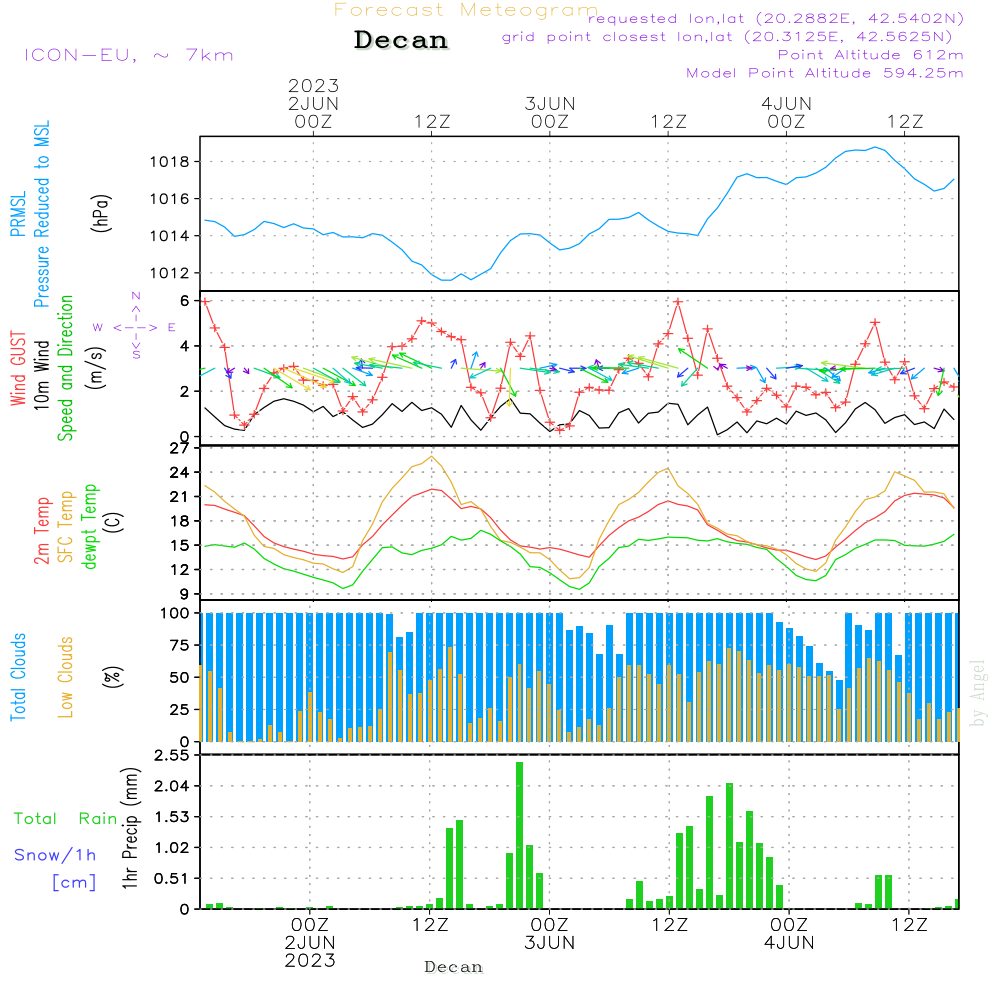This screenshot has height=1000, width=1000.
Task: Click the '00Z 4JUN' bottom axis label
Action: pyautogui.click(x=789, y=934)
